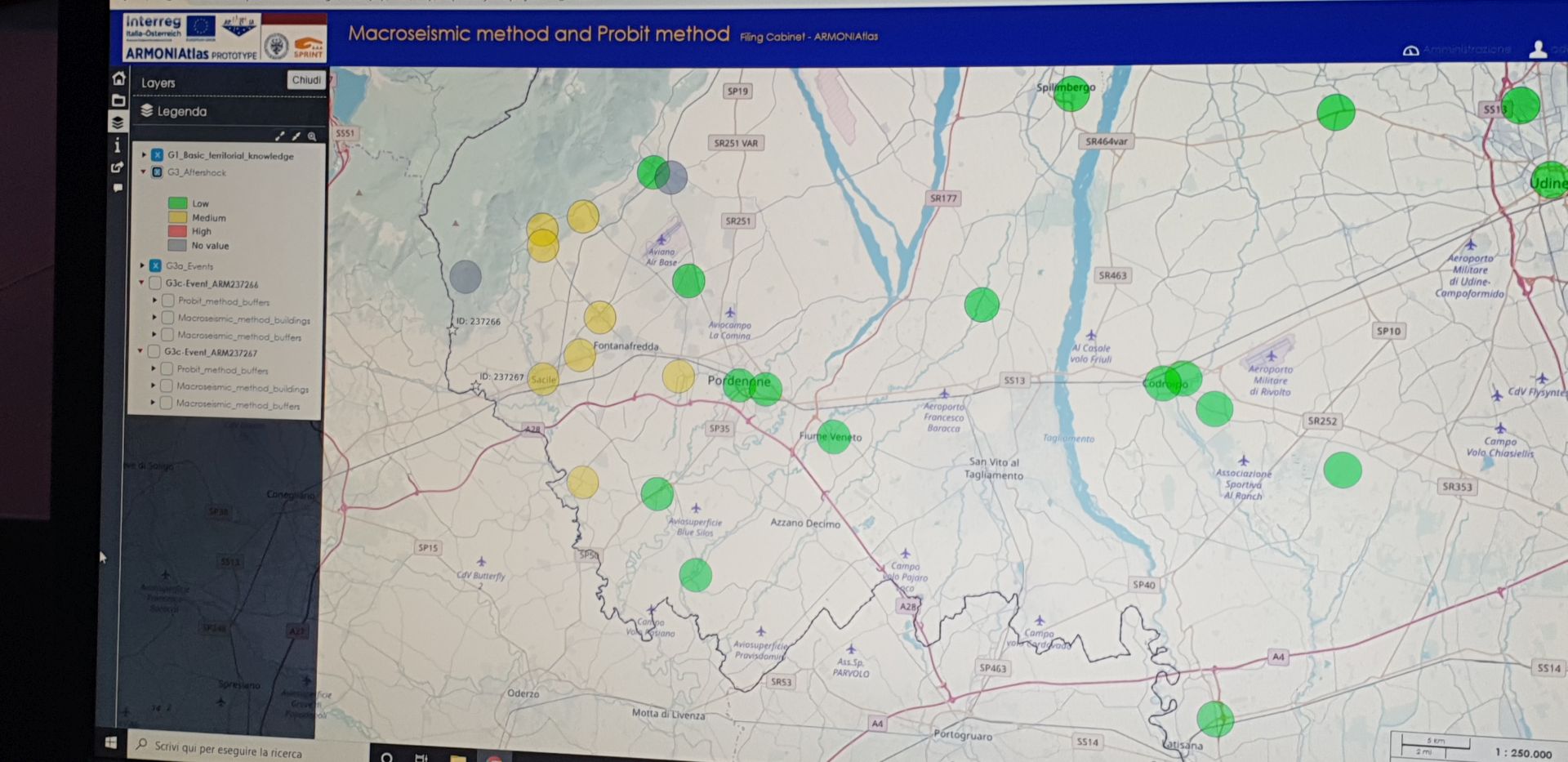Click the magnifier zoom icon in legend toolbar

point(312,136)
